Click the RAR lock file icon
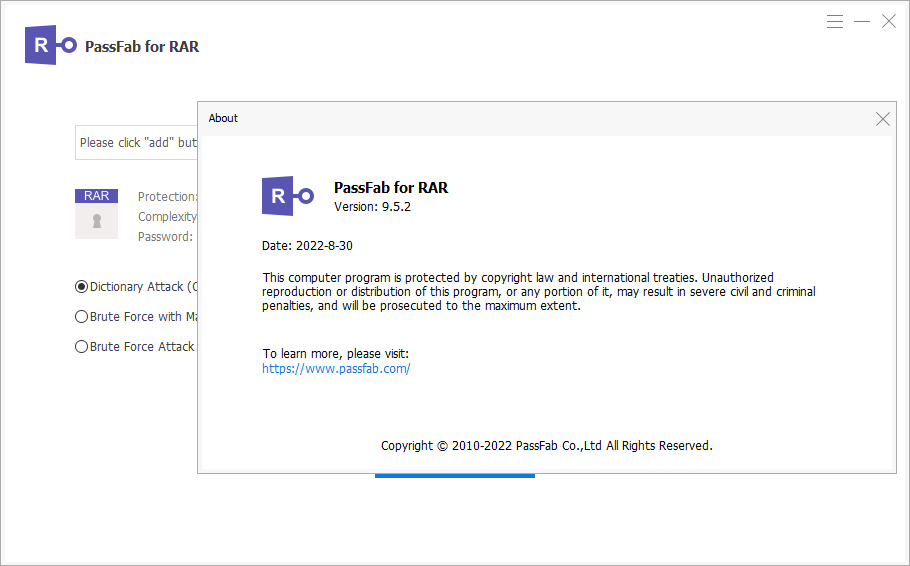 point(96,214)
